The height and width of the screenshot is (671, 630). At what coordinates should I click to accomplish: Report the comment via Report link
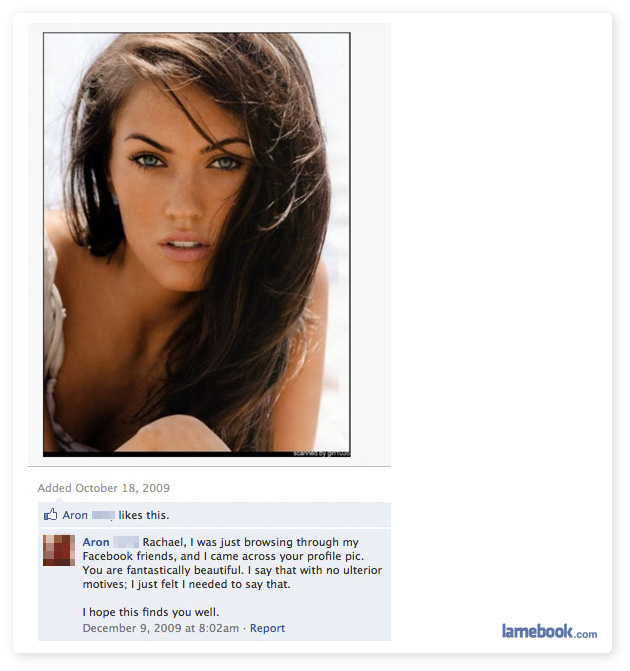[x=267, y=628]
